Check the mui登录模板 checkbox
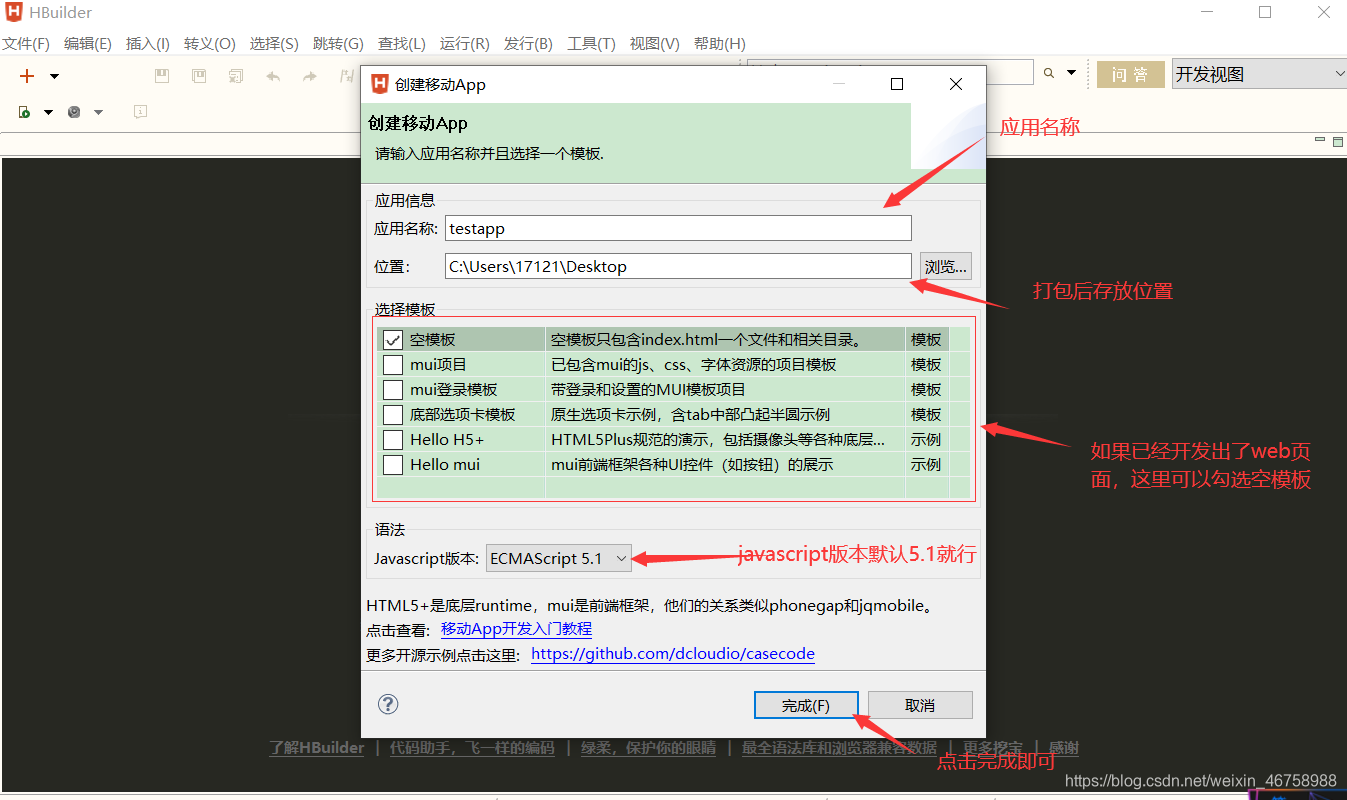This screenshot has height=800, width=1347. 393,390
